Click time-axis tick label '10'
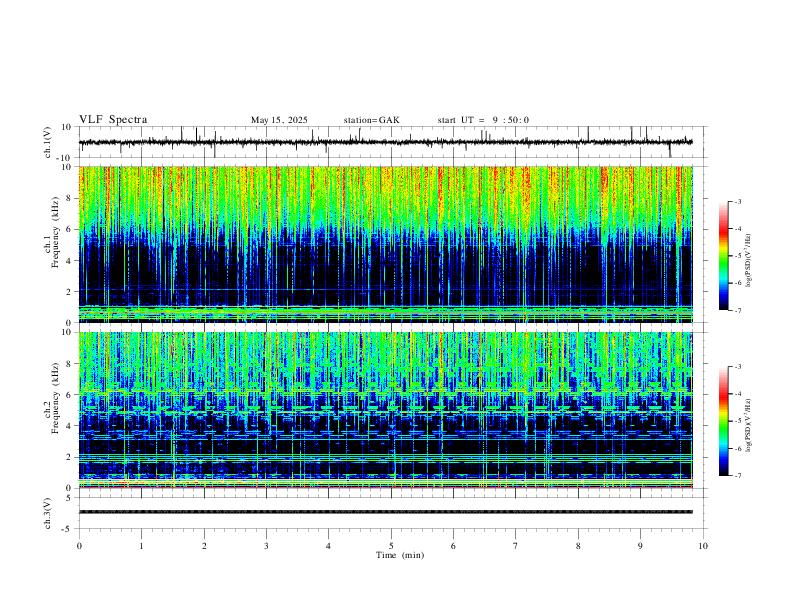The image size is (792, 612). pyautogui.click(x=703, y=546)
